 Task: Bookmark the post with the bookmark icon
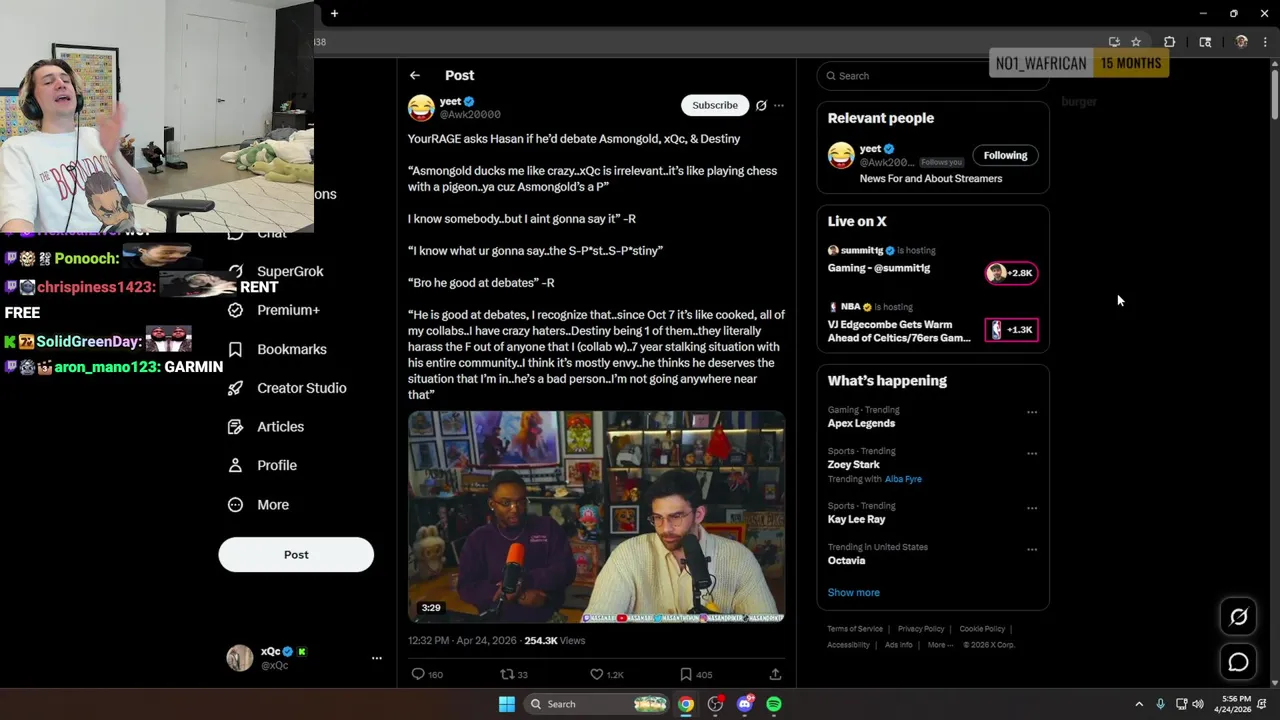coord(685,674)
